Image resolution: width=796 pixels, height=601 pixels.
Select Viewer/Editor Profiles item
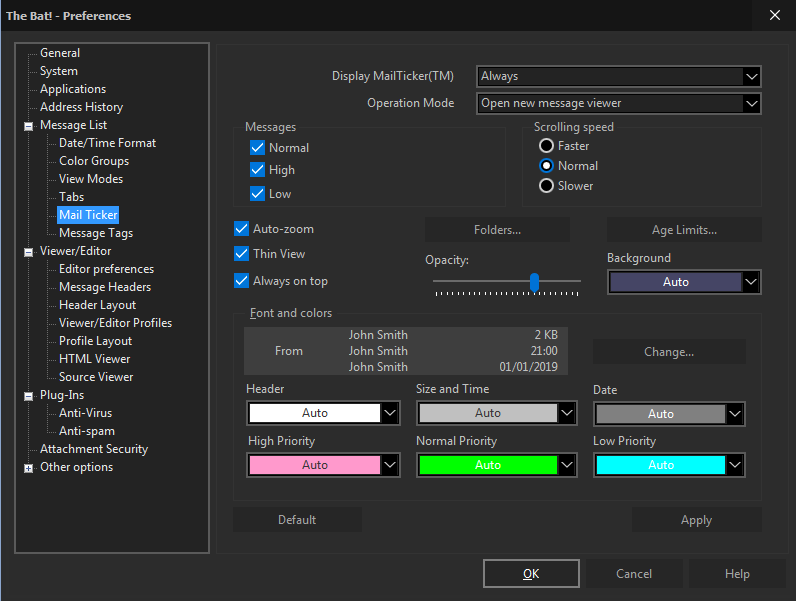pyautogui.click(x=115, y=323)
